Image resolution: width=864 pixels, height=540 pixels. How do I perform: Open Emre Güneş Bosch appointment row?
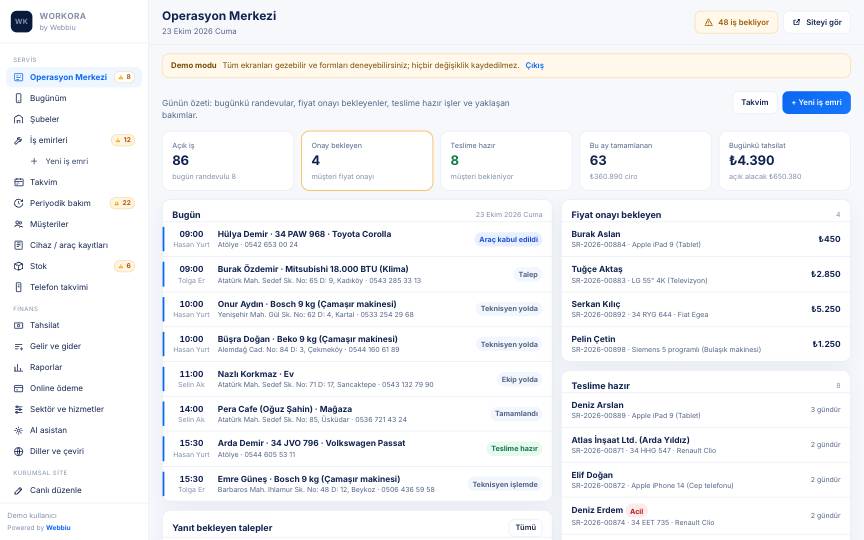click(357, 484)
